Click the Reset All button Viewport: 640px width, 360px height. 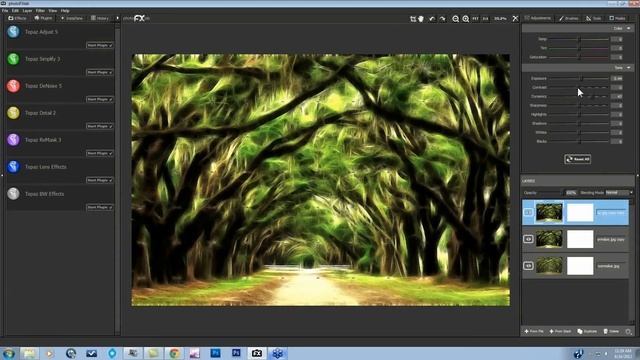tap(578, 159)
